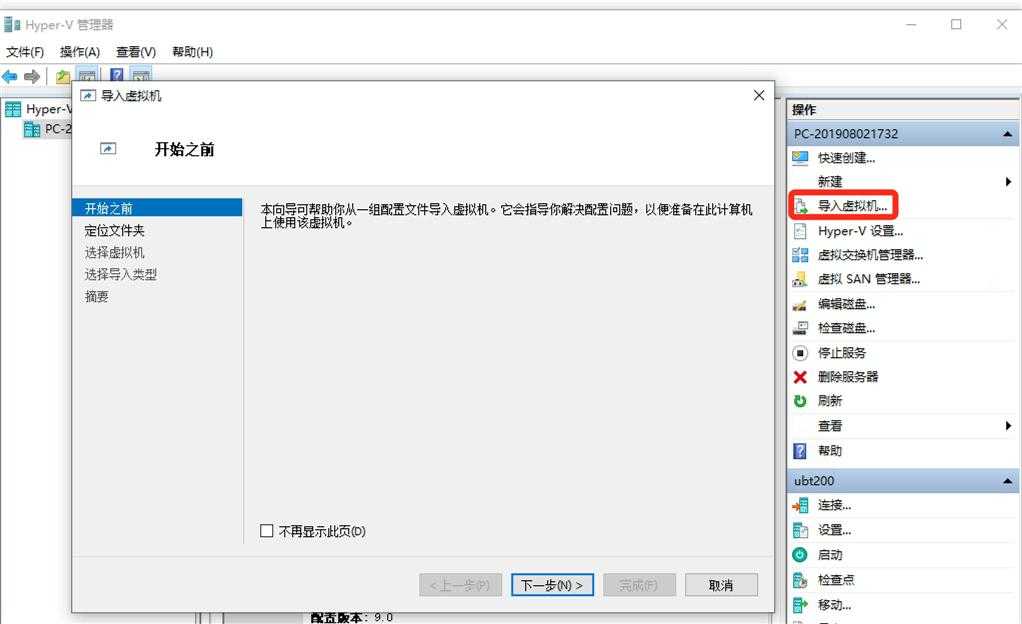
Task: Click the Edit Disk icon
Action: pyautogui.click(x=800, y=304)
